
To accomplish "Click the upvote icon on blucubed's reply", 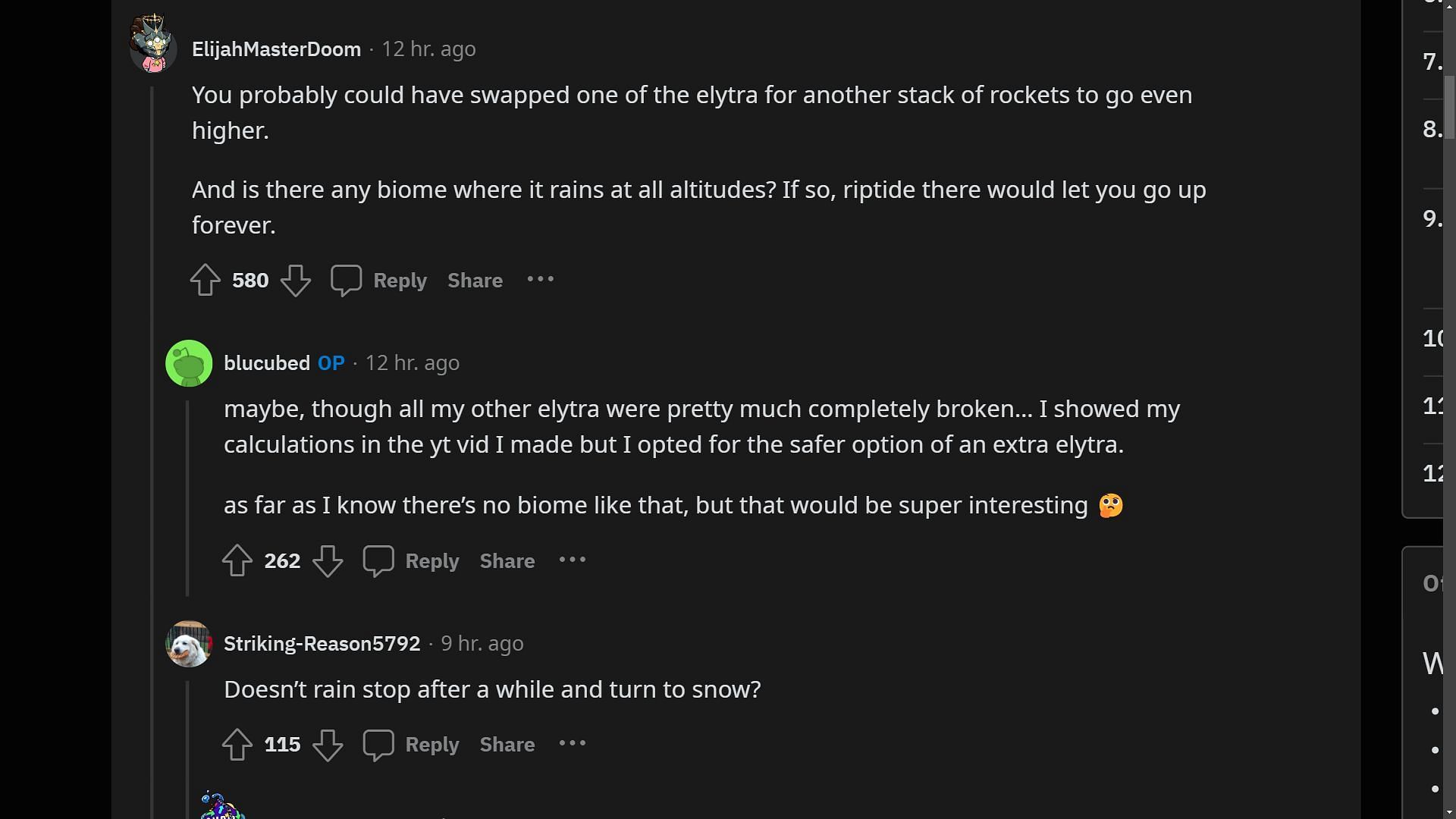I will [x=238, y=560].
